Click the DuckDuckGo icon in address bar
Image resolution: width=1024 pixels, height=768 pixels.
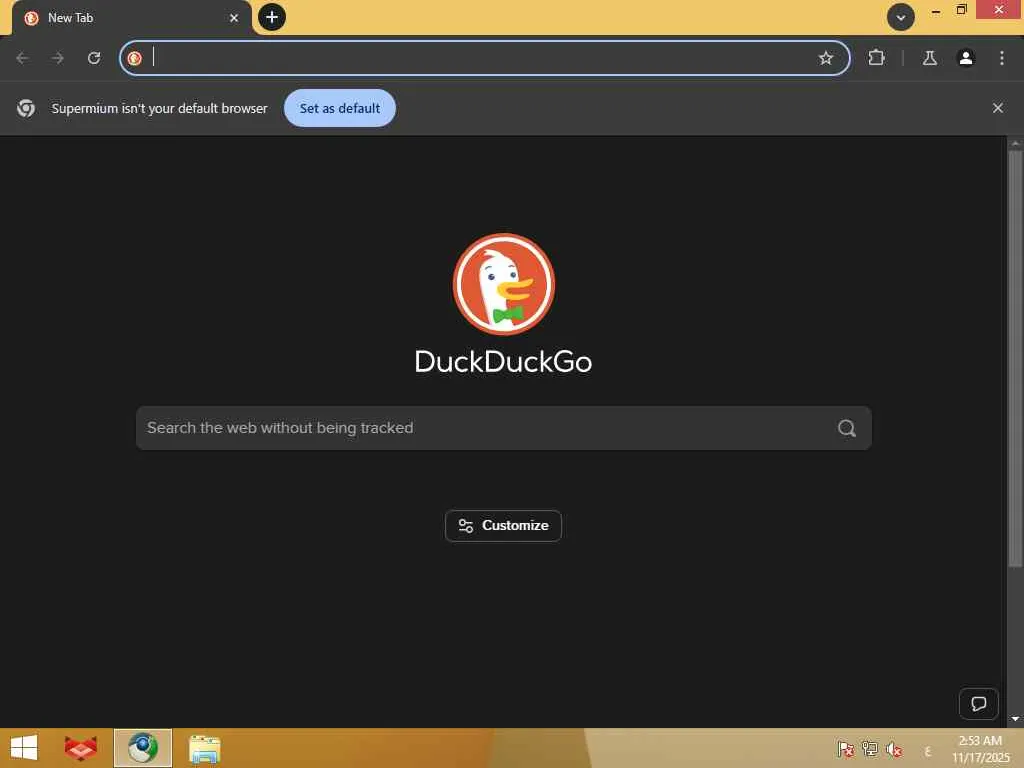[x=135, y=58]
